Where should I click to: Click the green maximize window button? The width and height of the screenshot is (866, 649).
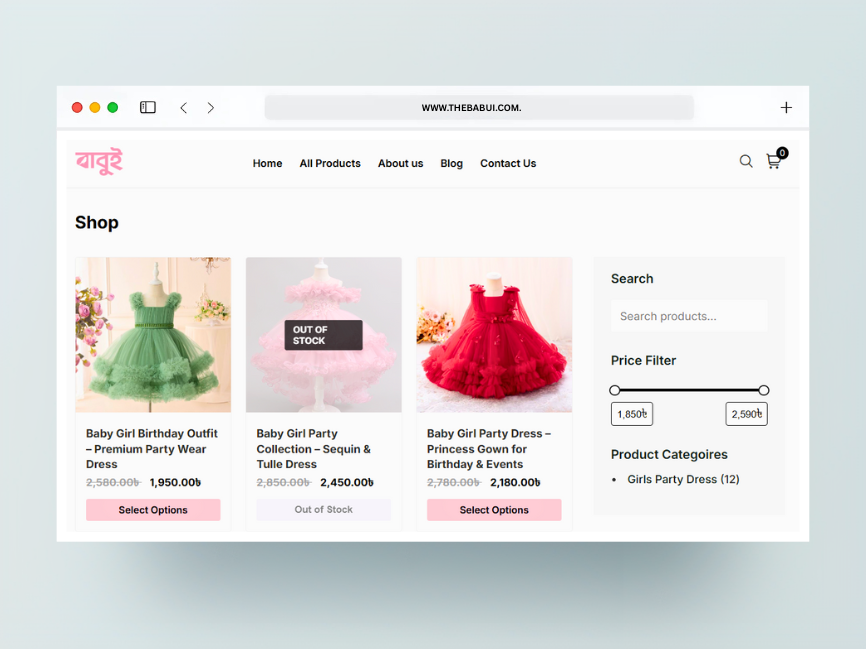click(113, 107)
